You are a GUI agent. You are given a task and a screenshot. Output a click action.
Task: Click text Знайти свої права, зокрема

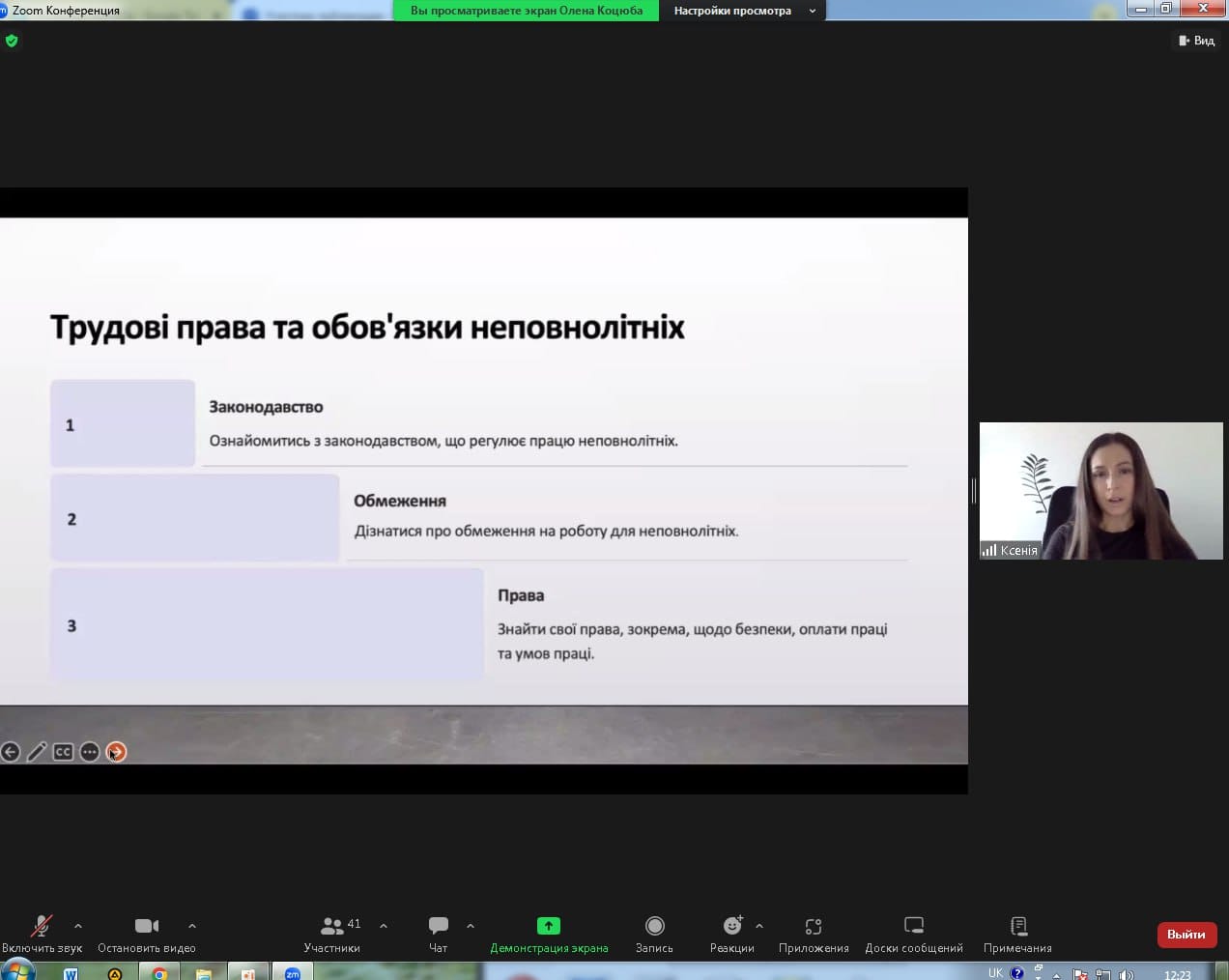click(692, 641)
